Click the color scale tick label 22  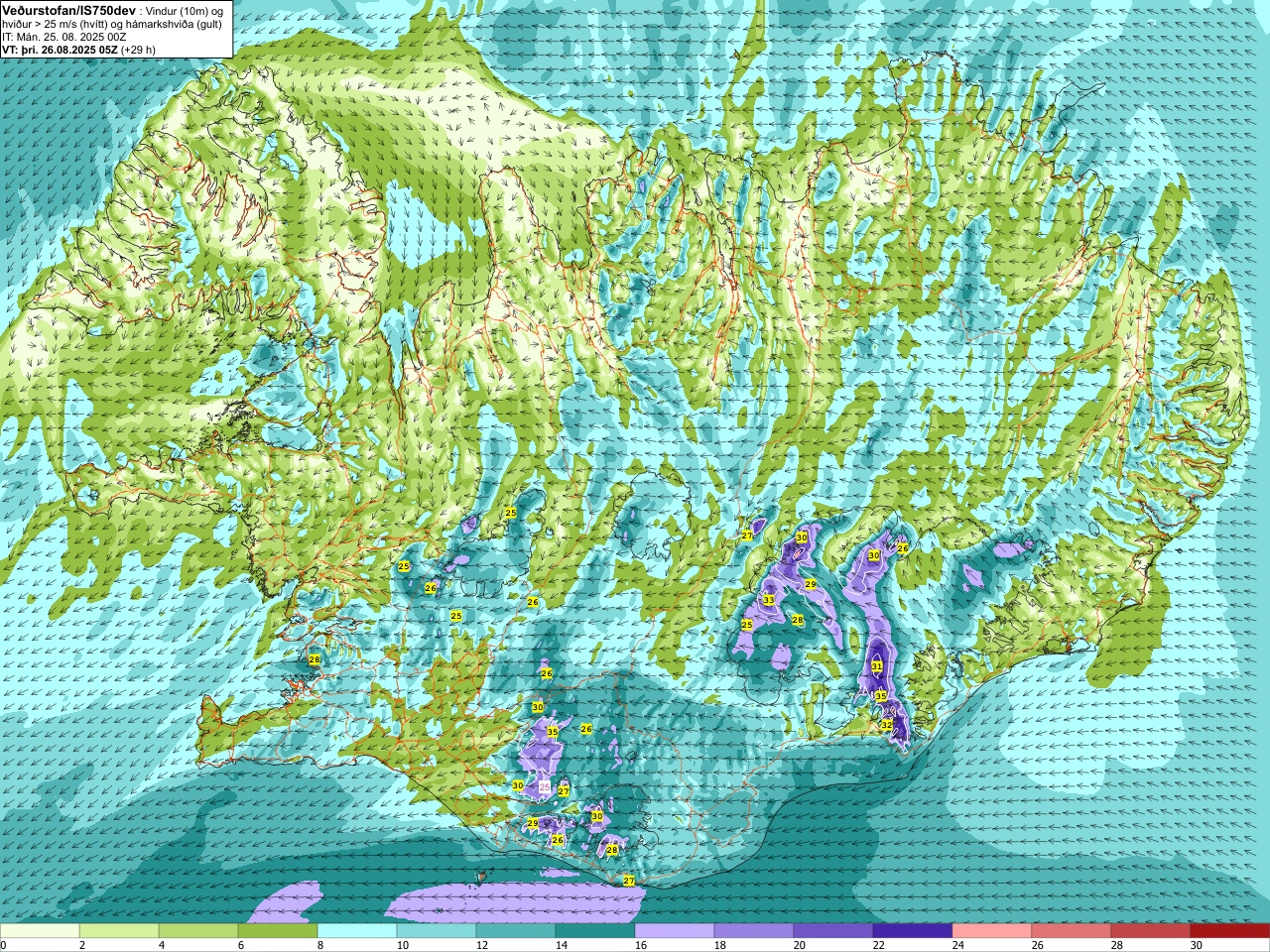tap(878, 946)
